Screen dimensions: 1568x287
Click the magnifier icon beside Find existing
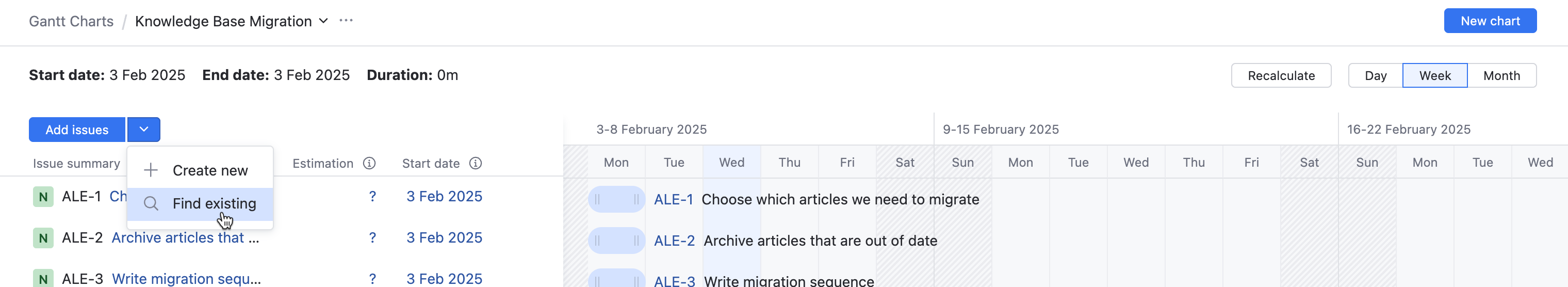150,203
